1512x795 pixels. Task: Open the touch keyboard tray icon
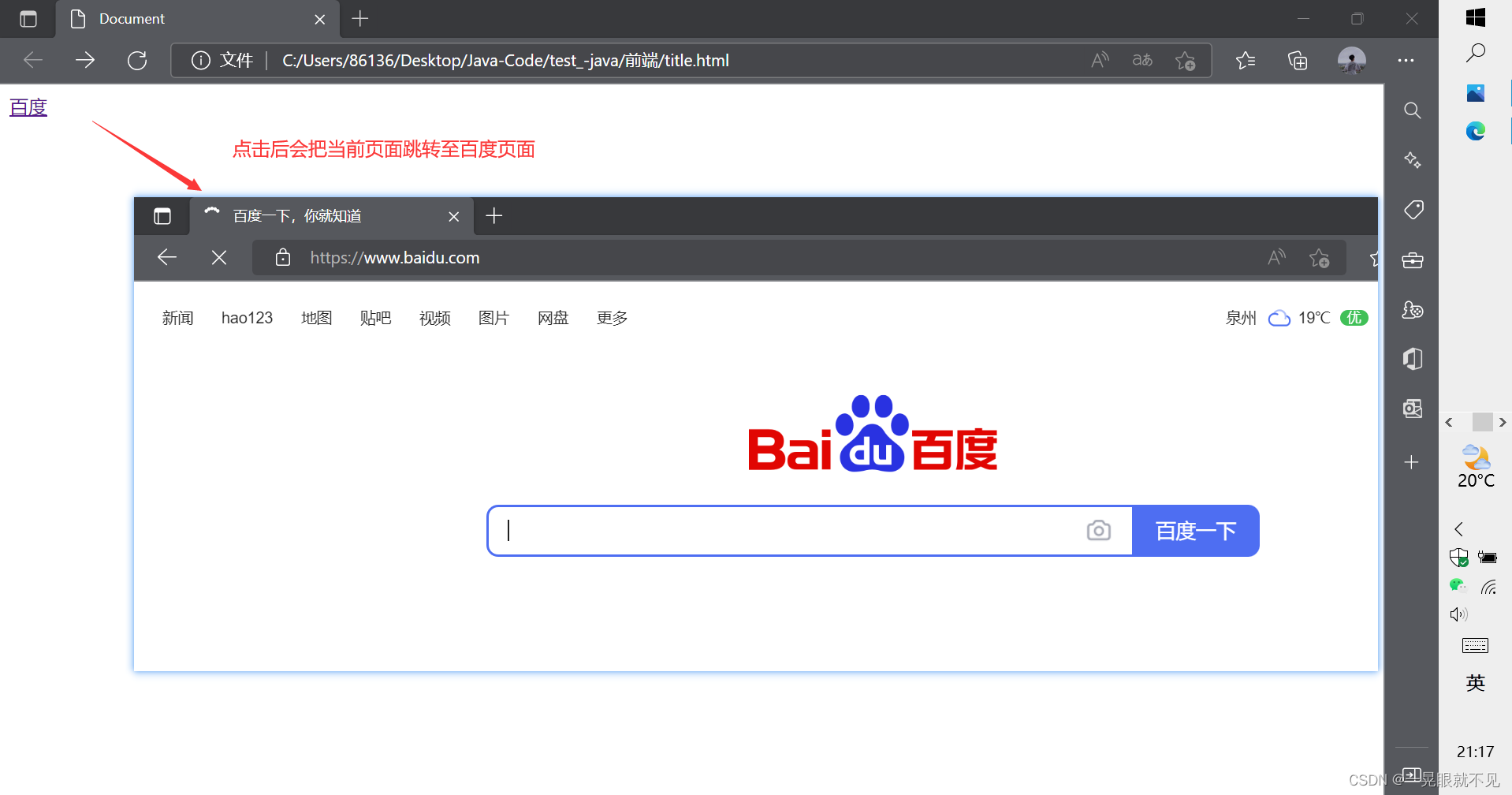pos(1475,646)
